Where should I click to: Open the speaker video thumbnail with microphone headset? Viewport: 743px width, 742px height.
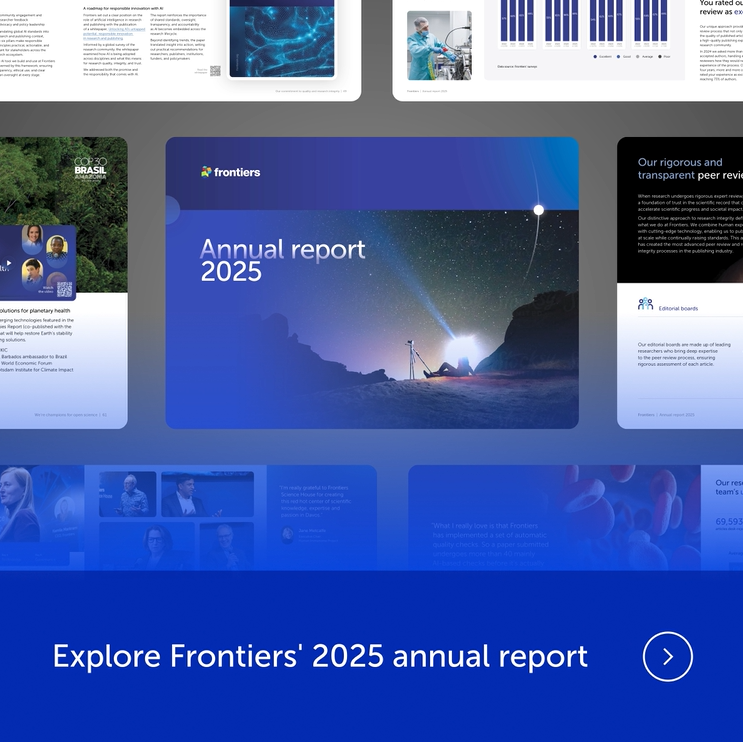pos(208,494)
